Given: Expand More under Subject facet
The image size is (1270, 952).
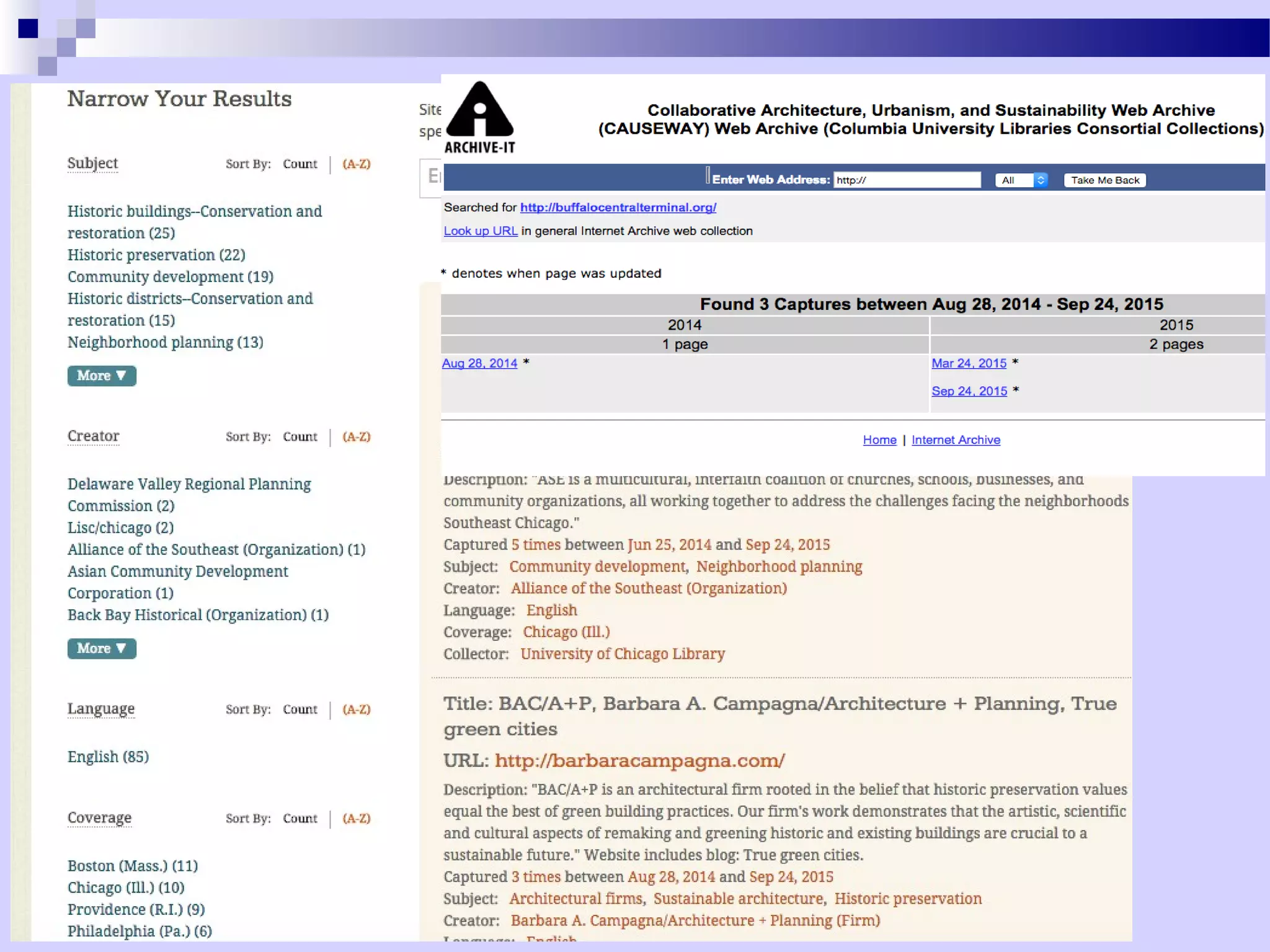Looking at the screenshot, I should pos(102,376).
